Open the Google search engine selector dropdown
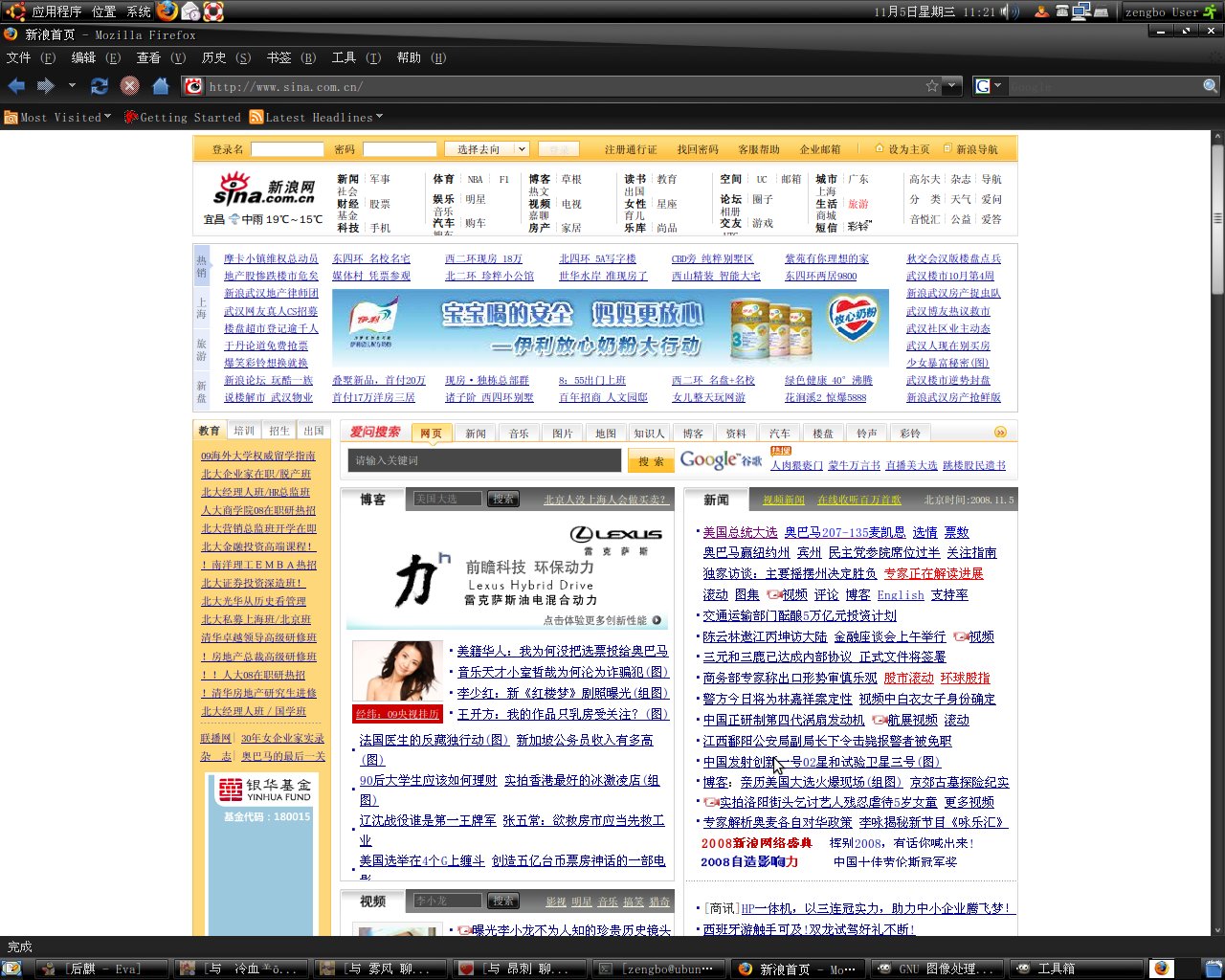This screenshot has width=1225, height=980. tap(988, 86)
